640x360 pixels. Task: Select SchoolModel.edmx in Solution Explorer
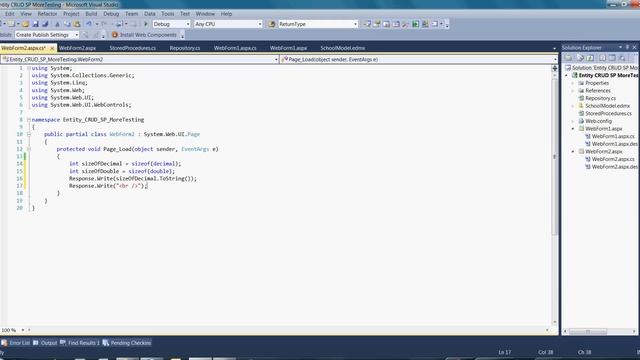pyautogui.click(x=607, y=106)
